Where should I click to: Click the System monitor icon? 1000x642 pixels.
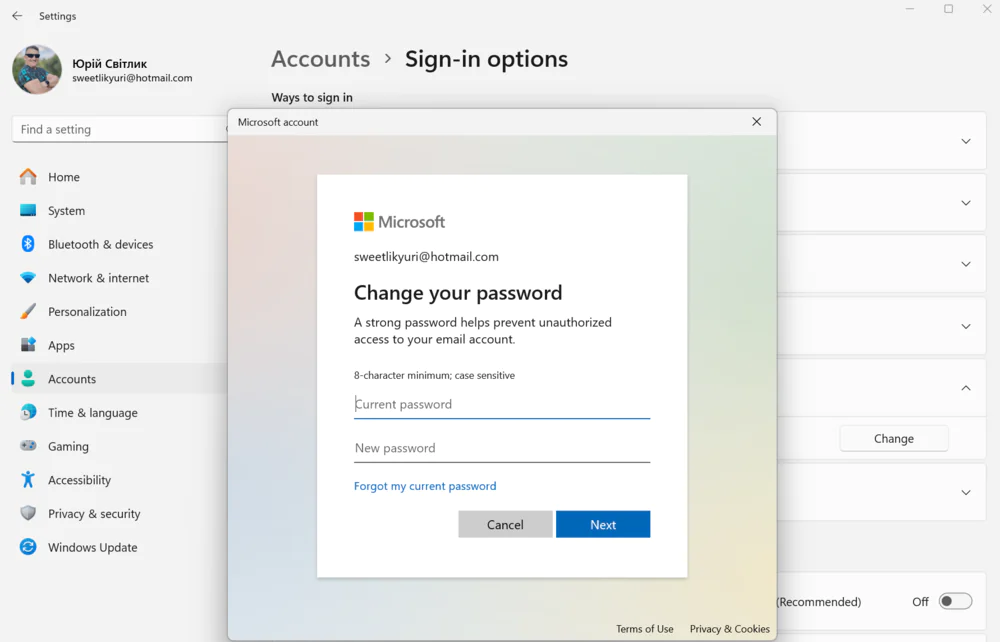click(28, 210)
